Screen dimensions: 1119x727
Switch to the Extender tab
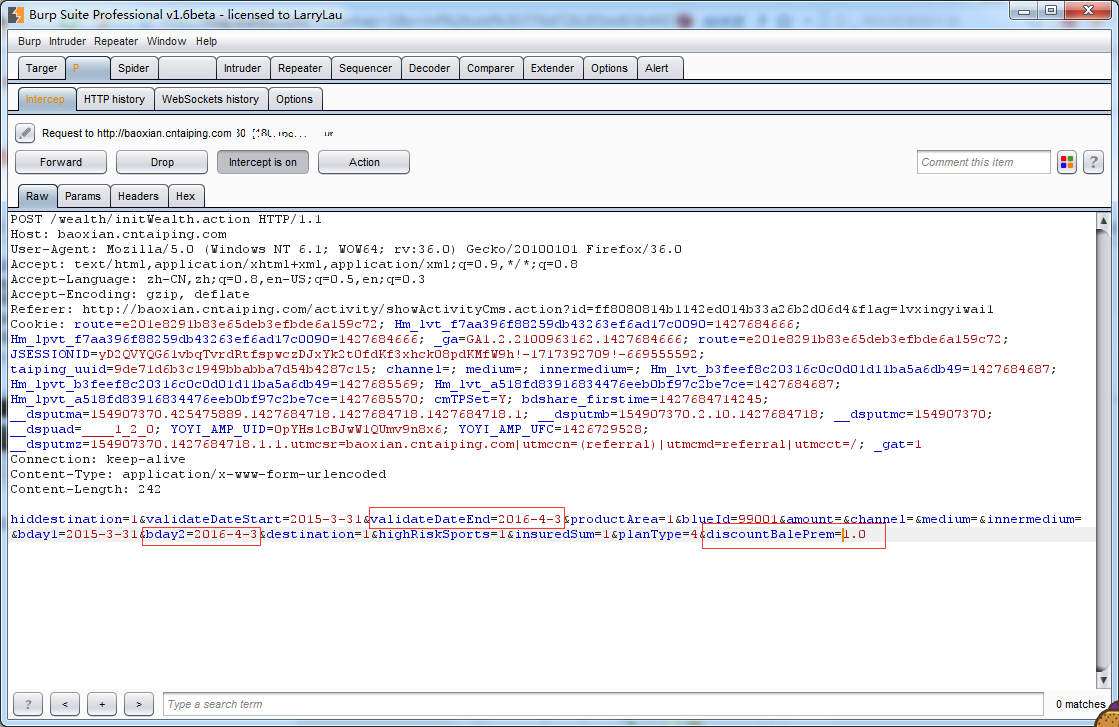click(552, 68)
